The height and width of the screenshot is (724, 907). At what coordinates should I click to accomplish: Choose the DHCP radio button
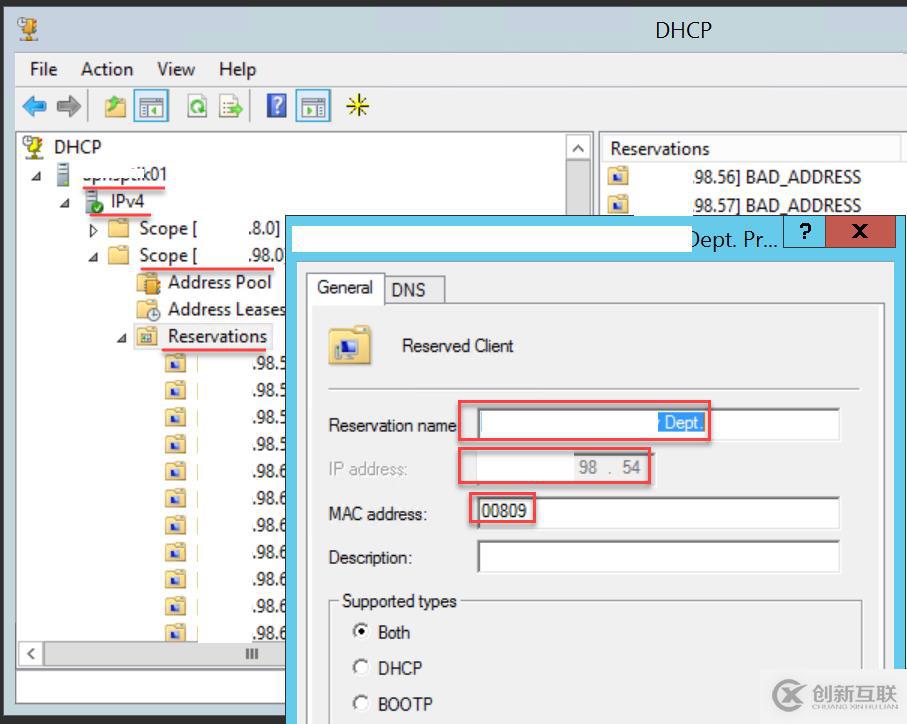pyautogui.click(x=361, y=668)
